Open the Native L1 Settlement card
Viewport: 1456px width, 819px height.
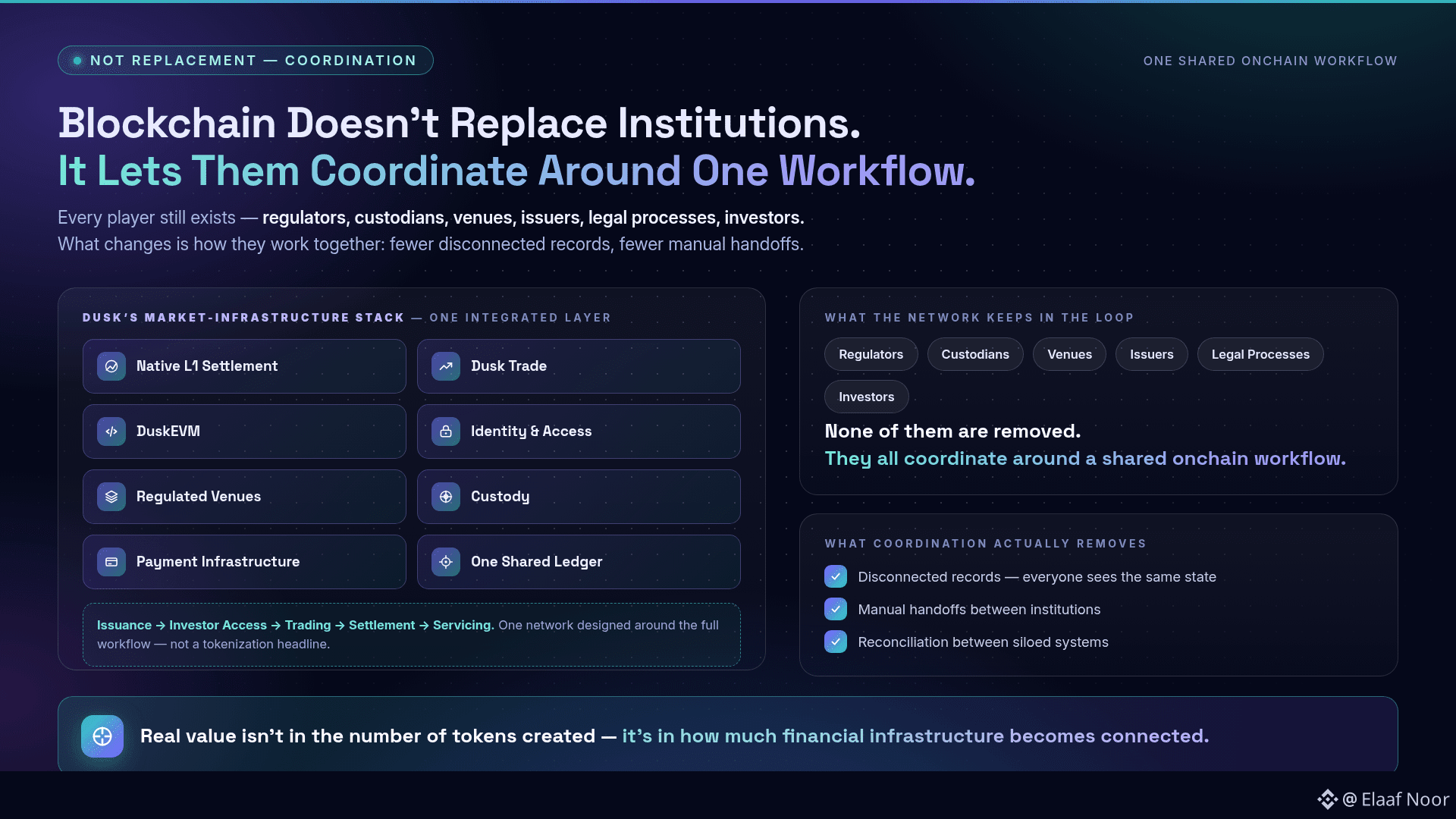click(244, 366)
